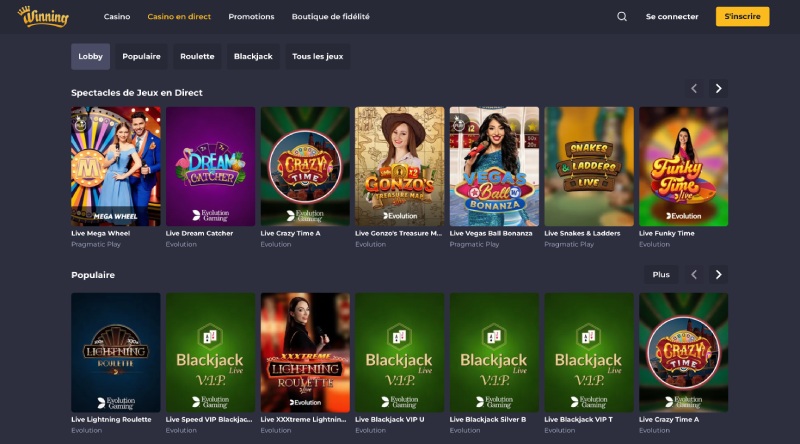This screenshot has width=800, height=444.
Task: Go back in live game shows carousel
Action: pos(694,88)
